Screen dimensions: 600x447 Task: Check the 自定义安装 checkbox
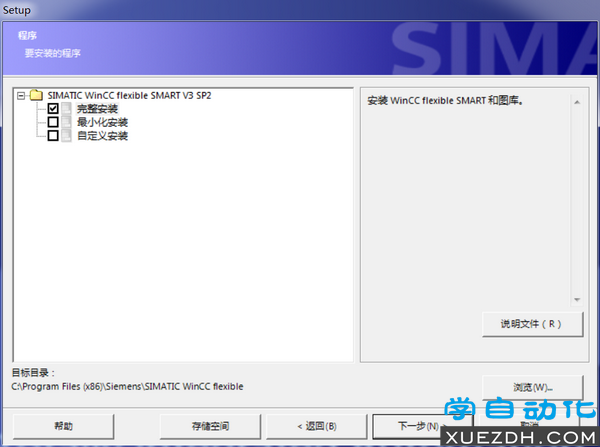click(53, 135)
